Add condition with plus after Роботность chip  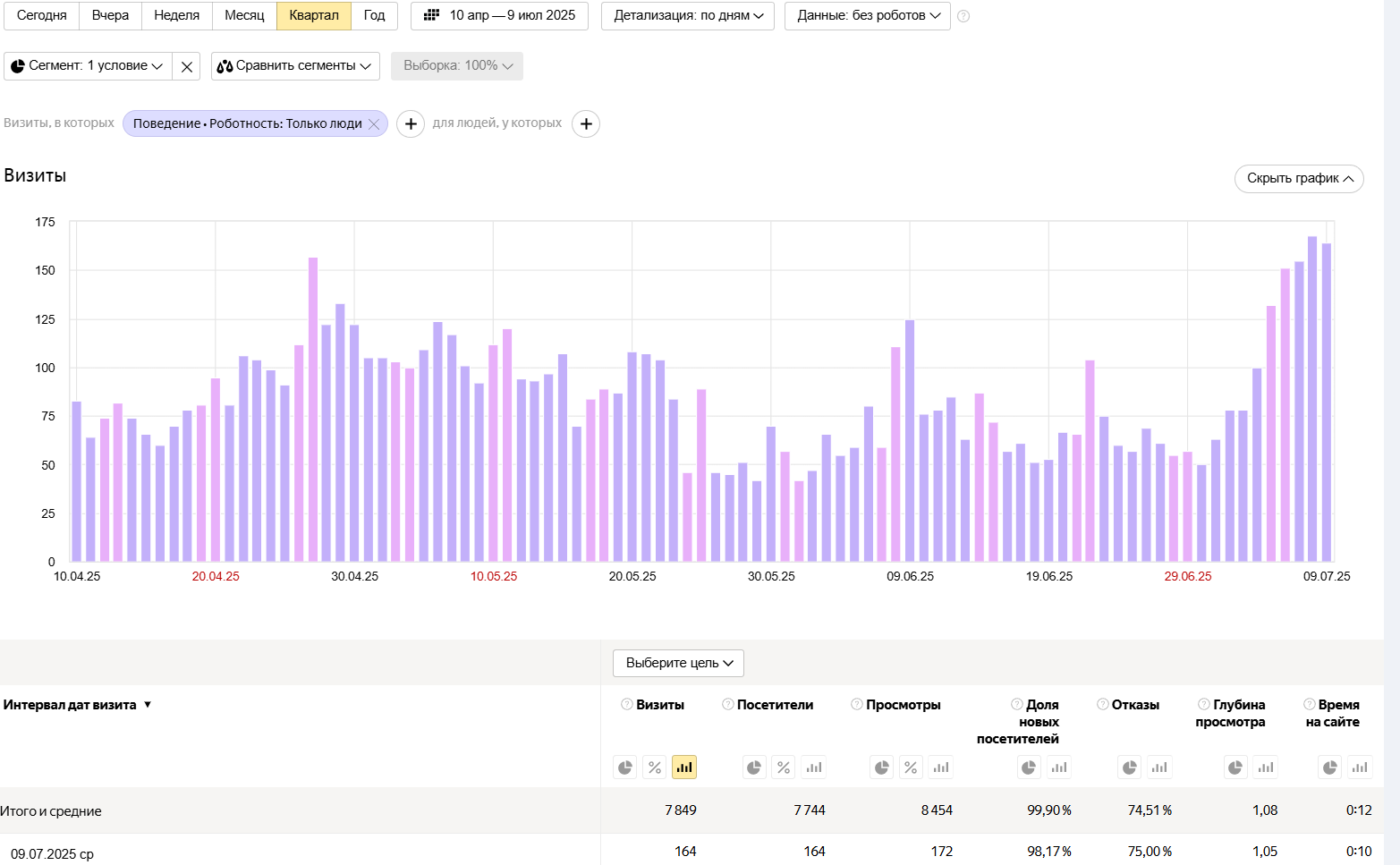(x=411, y=123)
